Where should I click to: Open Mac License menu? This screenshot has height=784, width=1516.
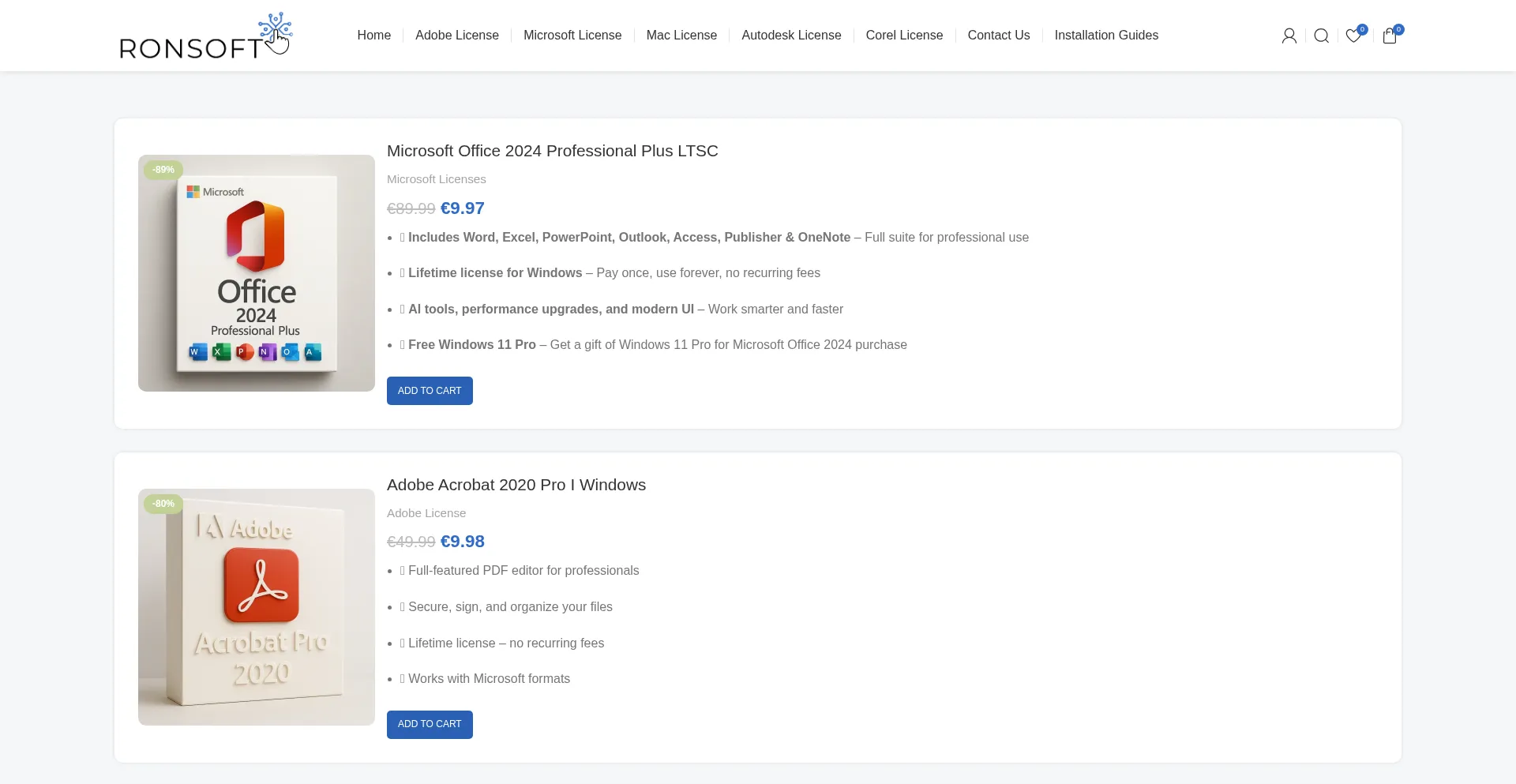[681, 35]
